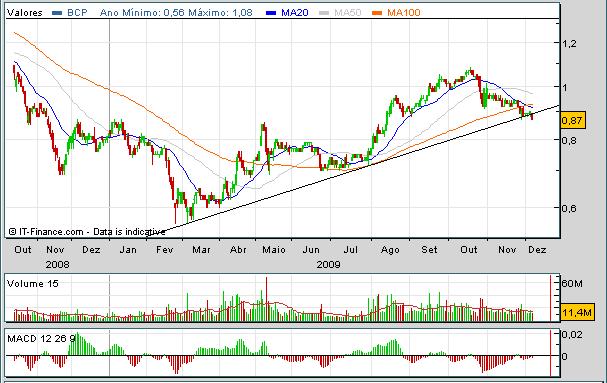This screenshot has width=607, height=383.
Task: Click the 0,02 MACD axis label
Action: coord(571,335)
